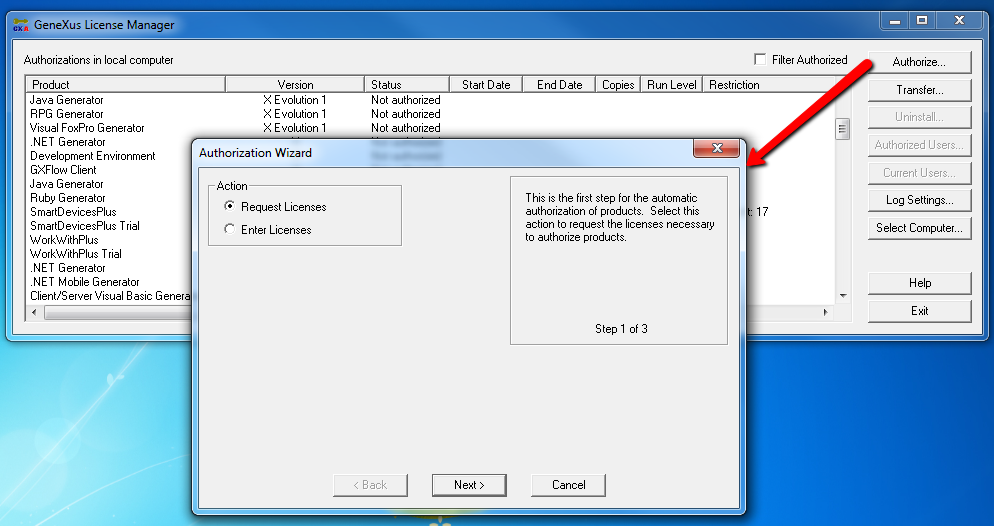Screen dimensions: 994x526
Task: Open Help in License Manager
Action: click(x=919, y=283)
